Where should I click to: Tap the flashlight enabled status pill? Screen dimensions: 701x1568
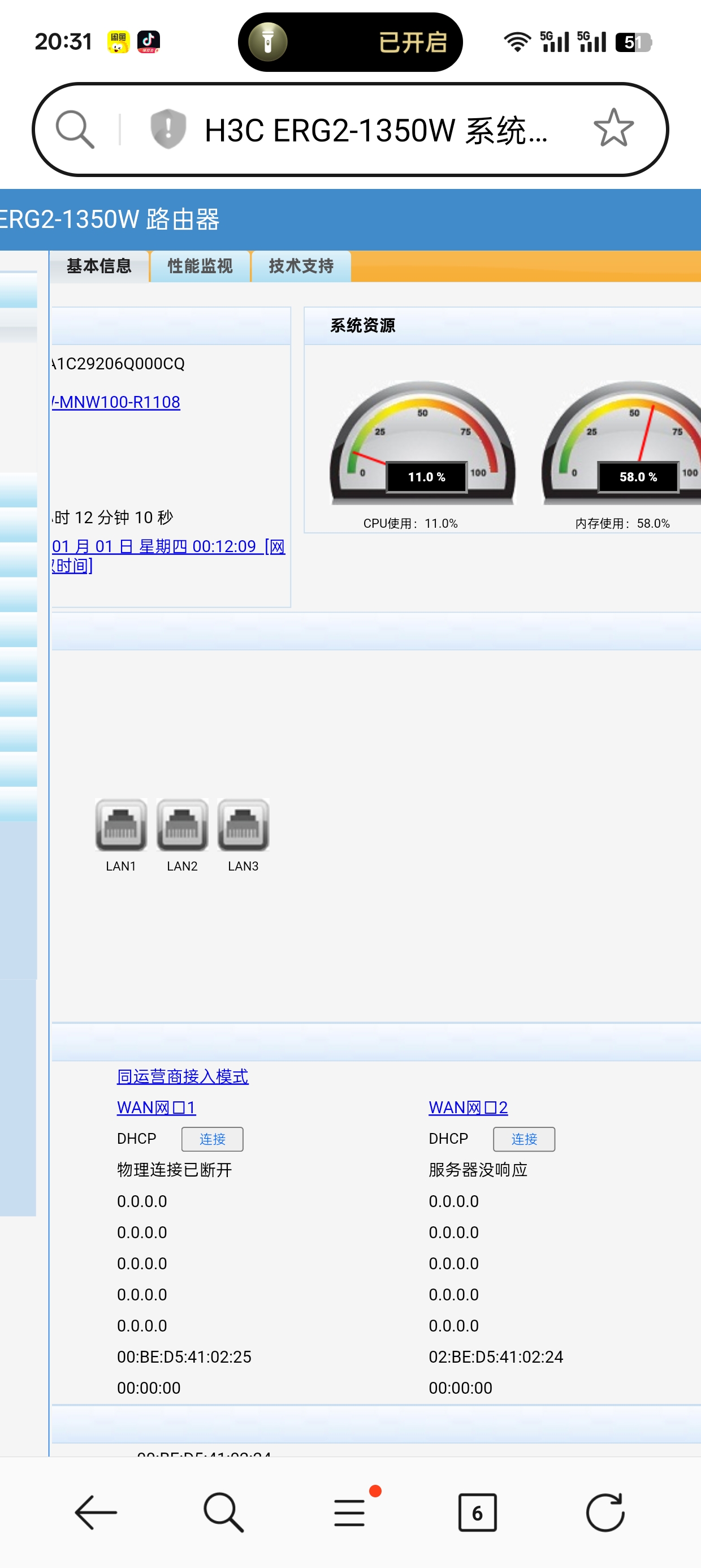click(350, 42)
